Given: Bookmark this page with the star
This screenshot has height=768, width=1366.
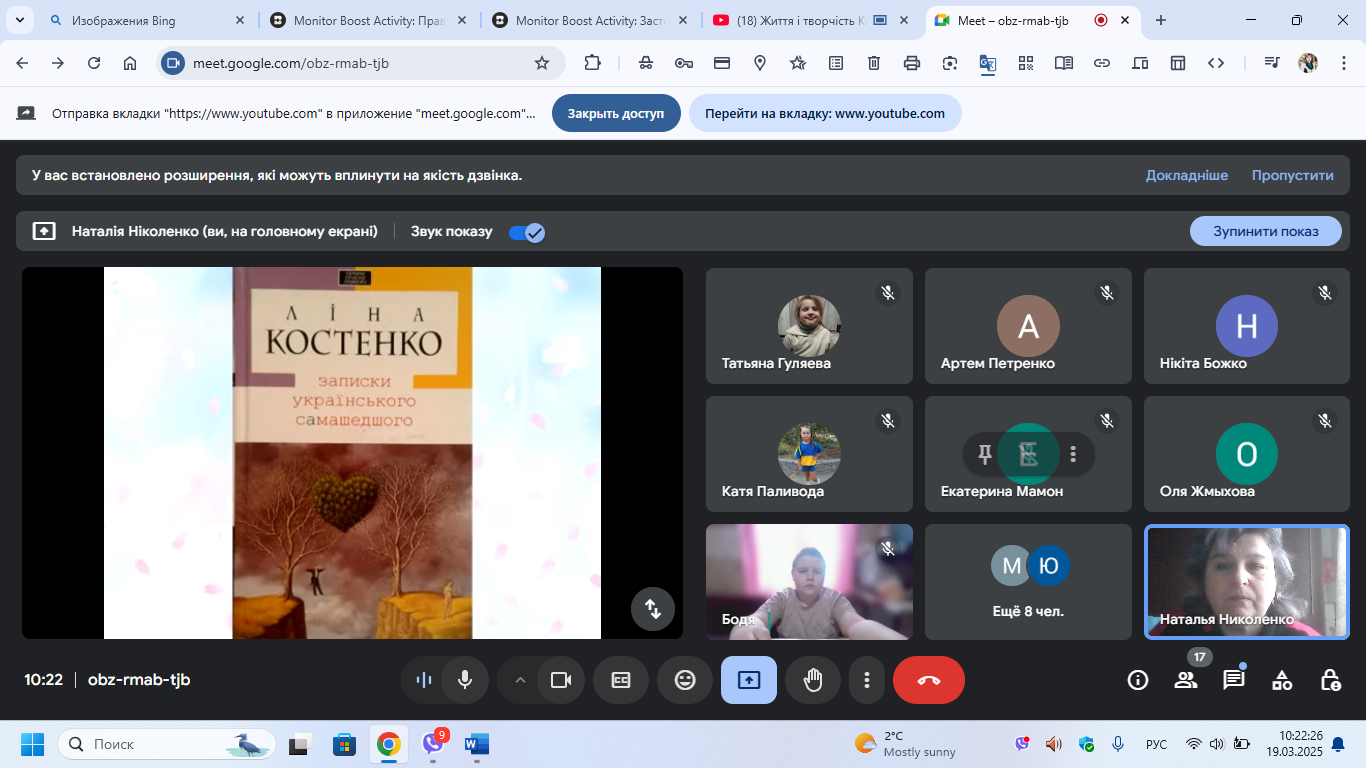Looking at the screenshot, I should coord(542,63).
